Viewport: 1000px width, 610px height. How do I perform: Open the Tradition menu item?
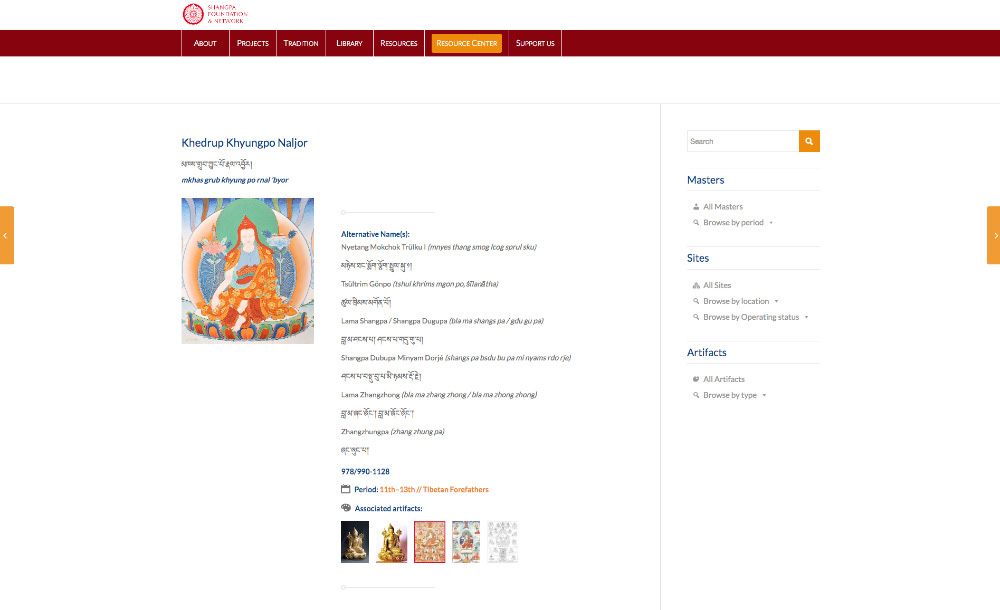(301, 43)
